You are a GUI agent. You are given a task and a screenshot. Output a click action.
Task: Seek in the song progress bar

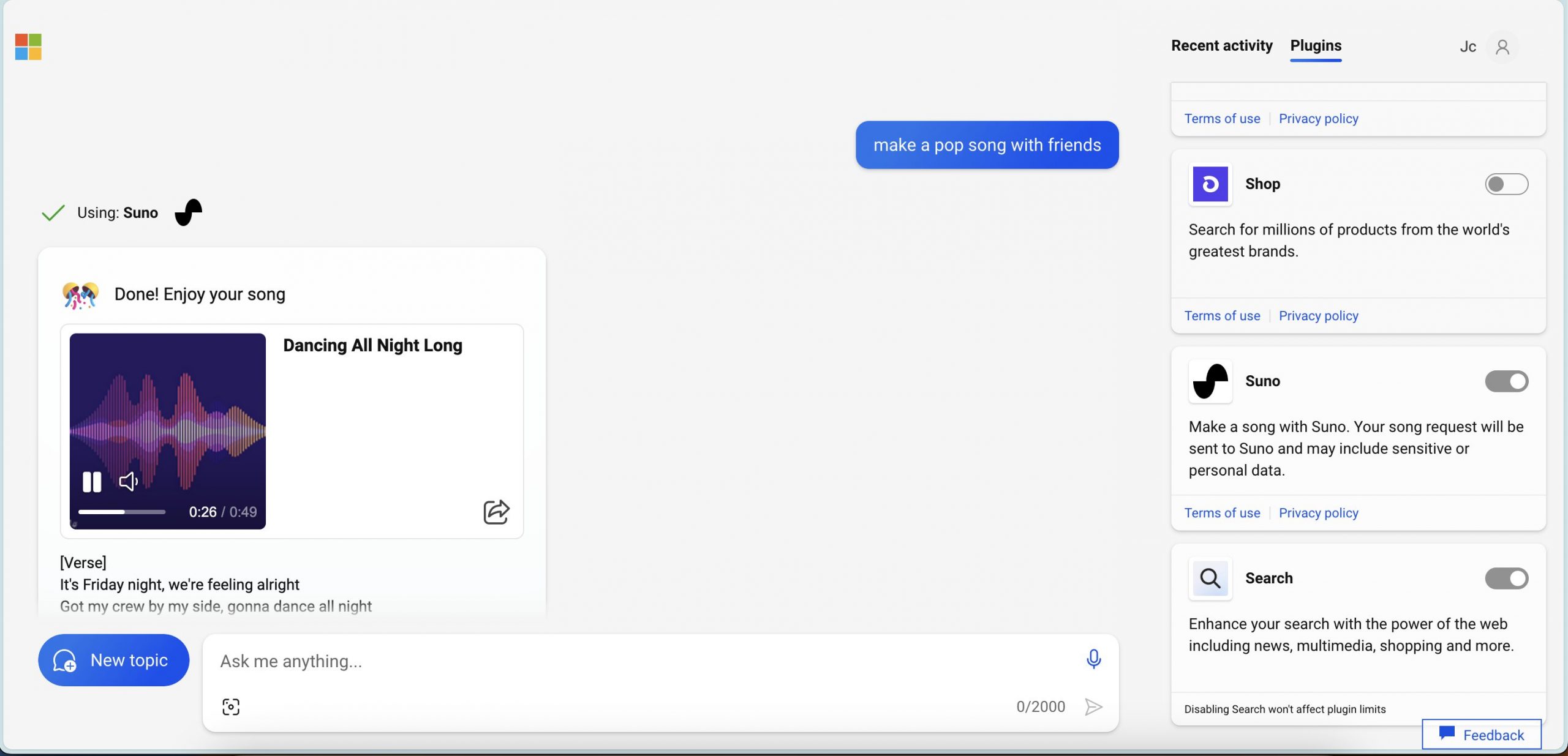click(122, 512)
